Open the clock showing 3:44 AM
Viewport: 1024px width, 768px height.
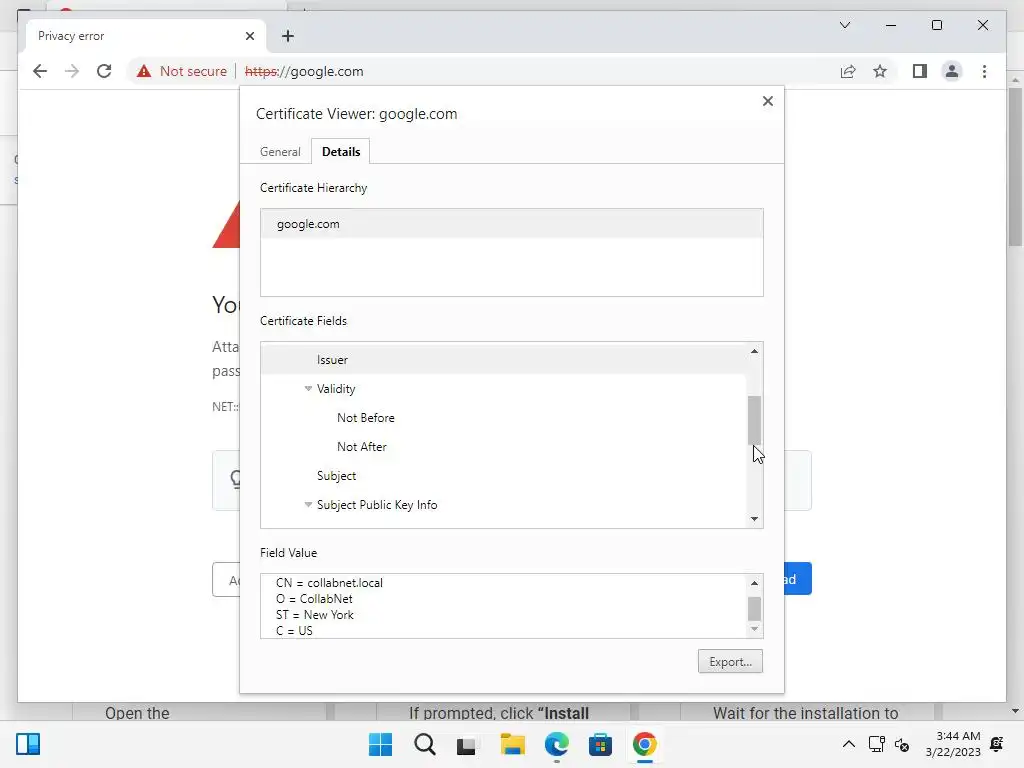(x=953, y=744)
